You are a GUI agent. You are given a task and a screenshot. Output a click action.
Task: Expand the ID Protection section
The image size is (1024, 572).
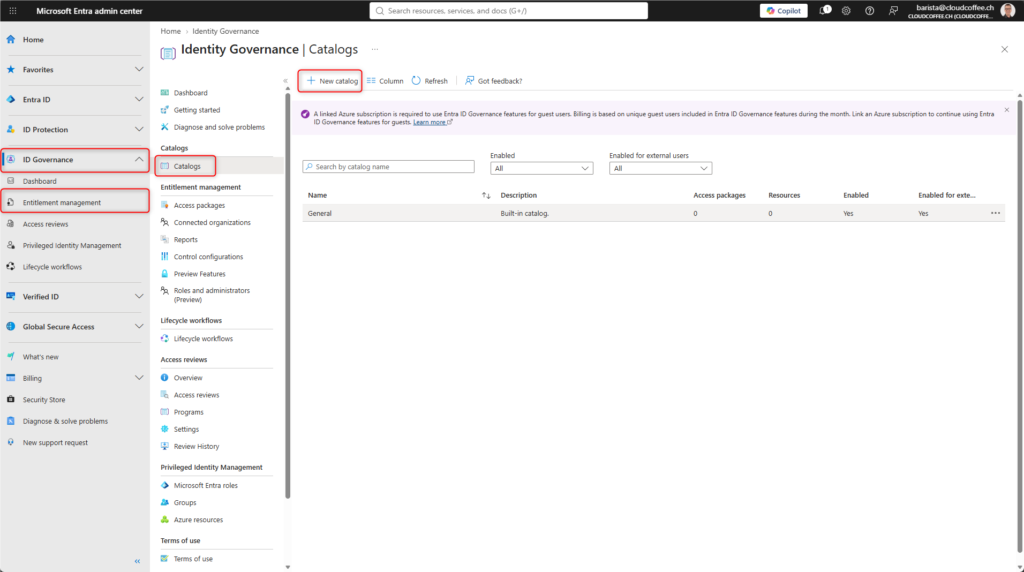click(x=138, y=129)
